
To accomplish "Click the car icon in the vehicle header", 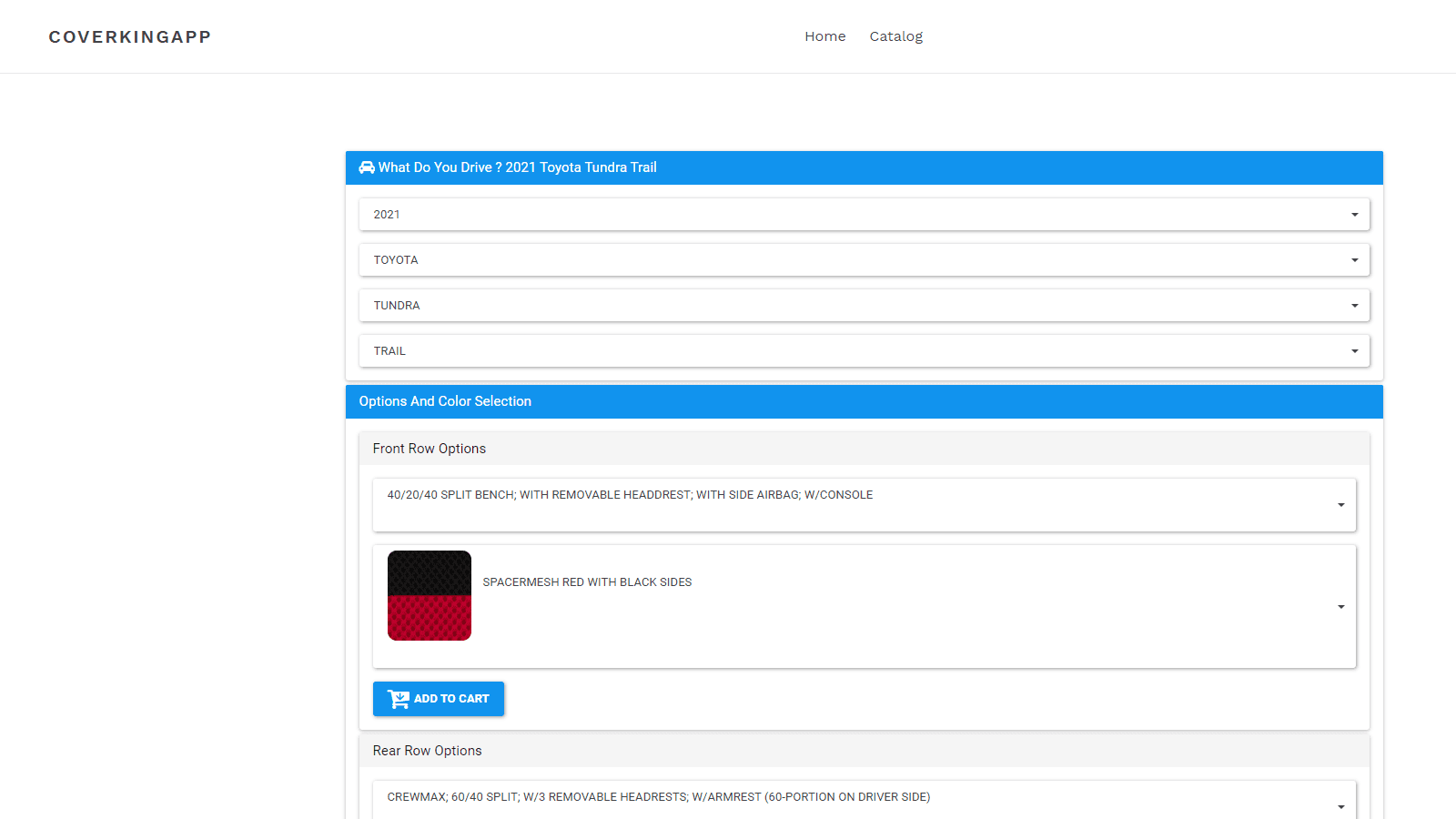I will [367, 167].
